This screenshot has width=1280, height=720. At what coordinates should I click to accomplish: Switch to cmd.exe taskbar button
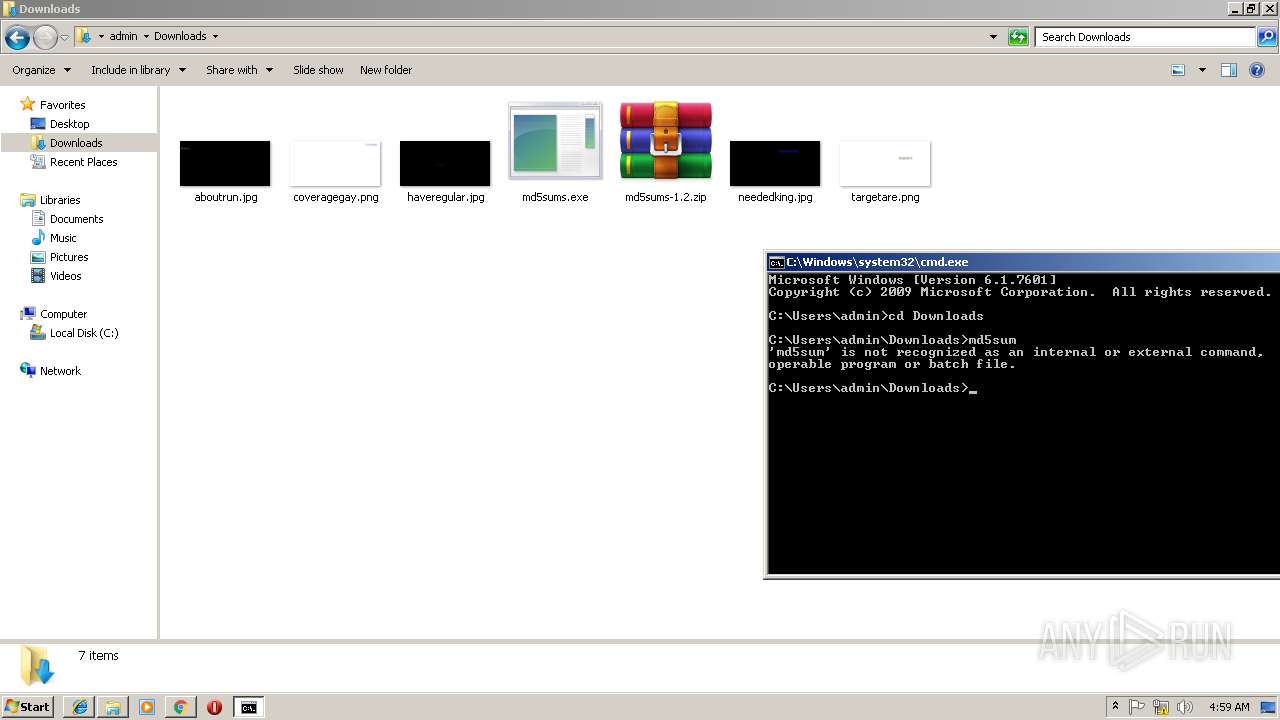(248, 707)
